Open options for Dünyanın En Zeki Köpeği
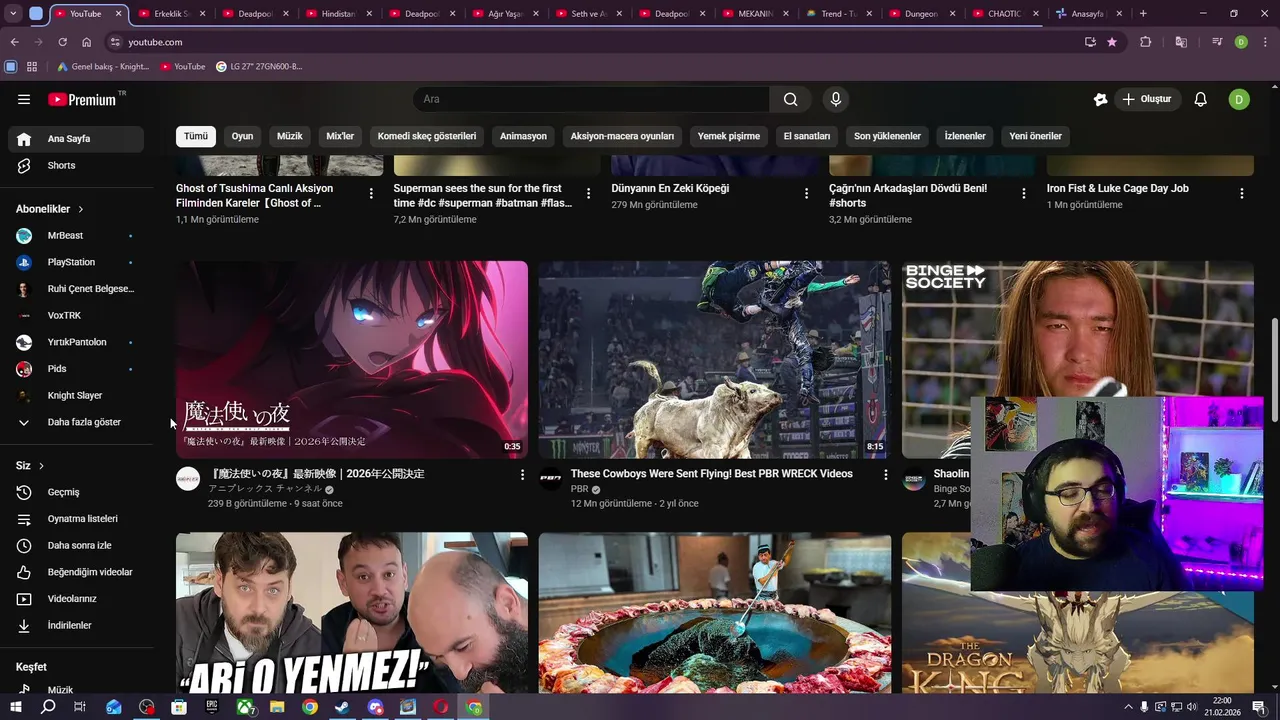Screen dimensions: 1280x720 pos(806,194)
